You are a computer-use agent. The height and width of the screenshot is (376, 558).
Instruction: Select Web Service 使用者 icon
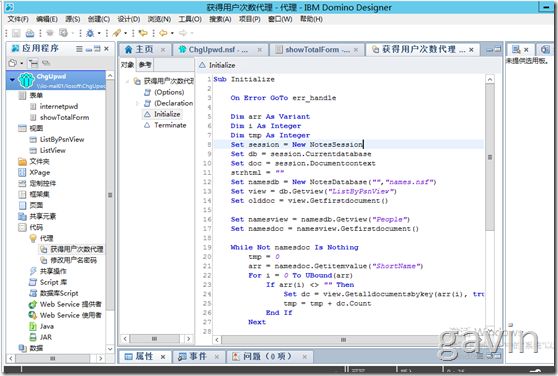(x=33, y=315)
